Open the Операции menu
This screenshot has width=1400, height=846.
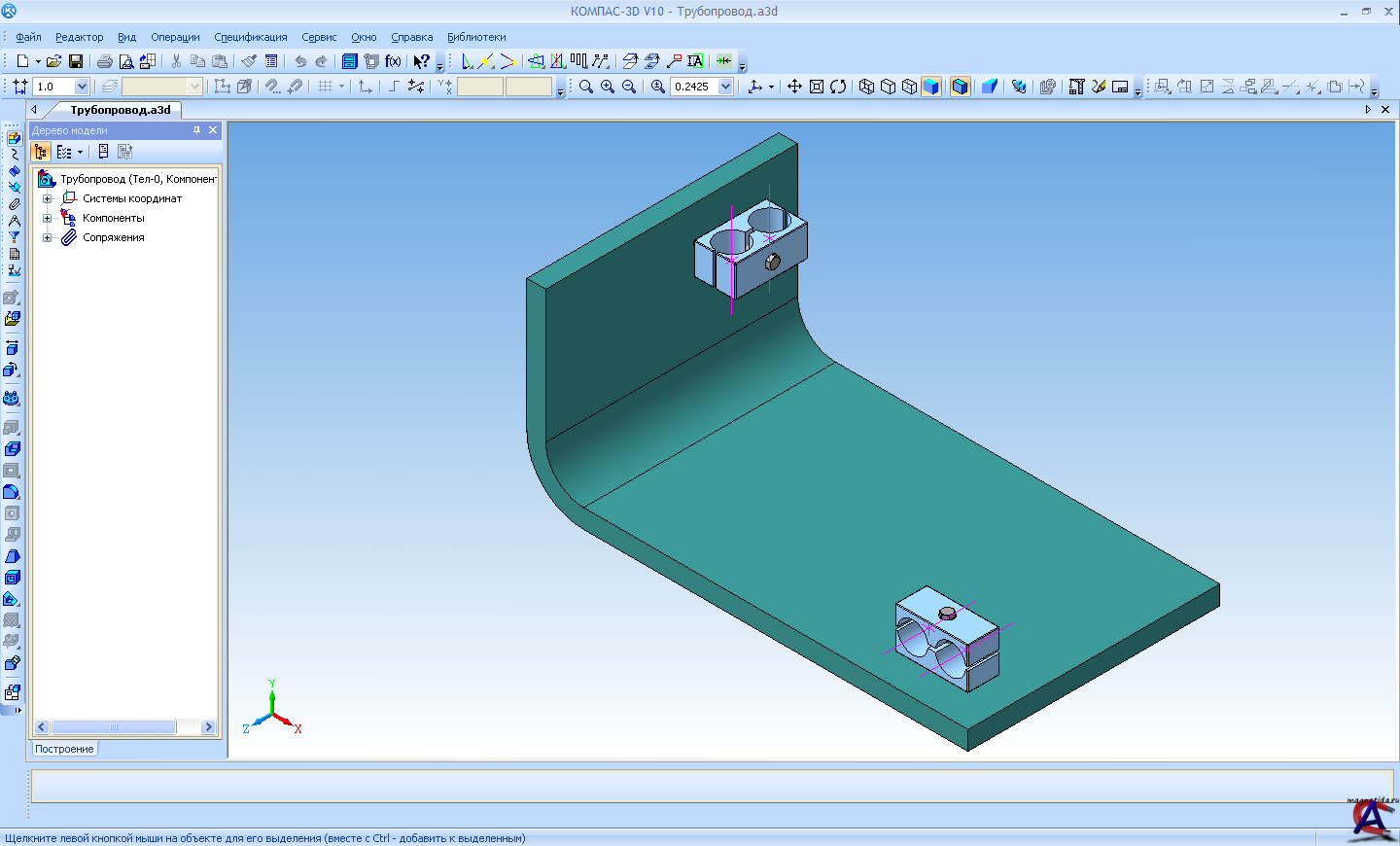point(175,37)
